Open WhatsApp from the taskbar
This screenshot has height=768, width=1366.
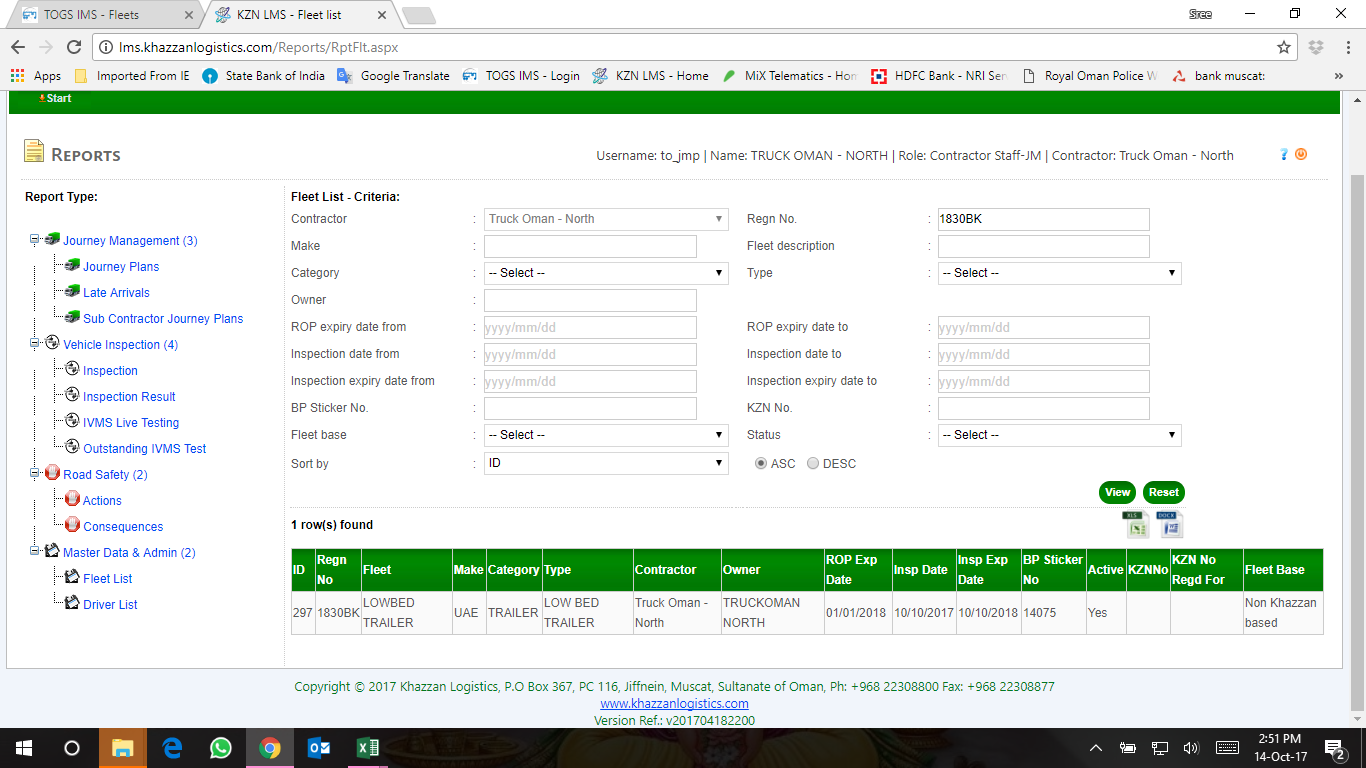221,748
